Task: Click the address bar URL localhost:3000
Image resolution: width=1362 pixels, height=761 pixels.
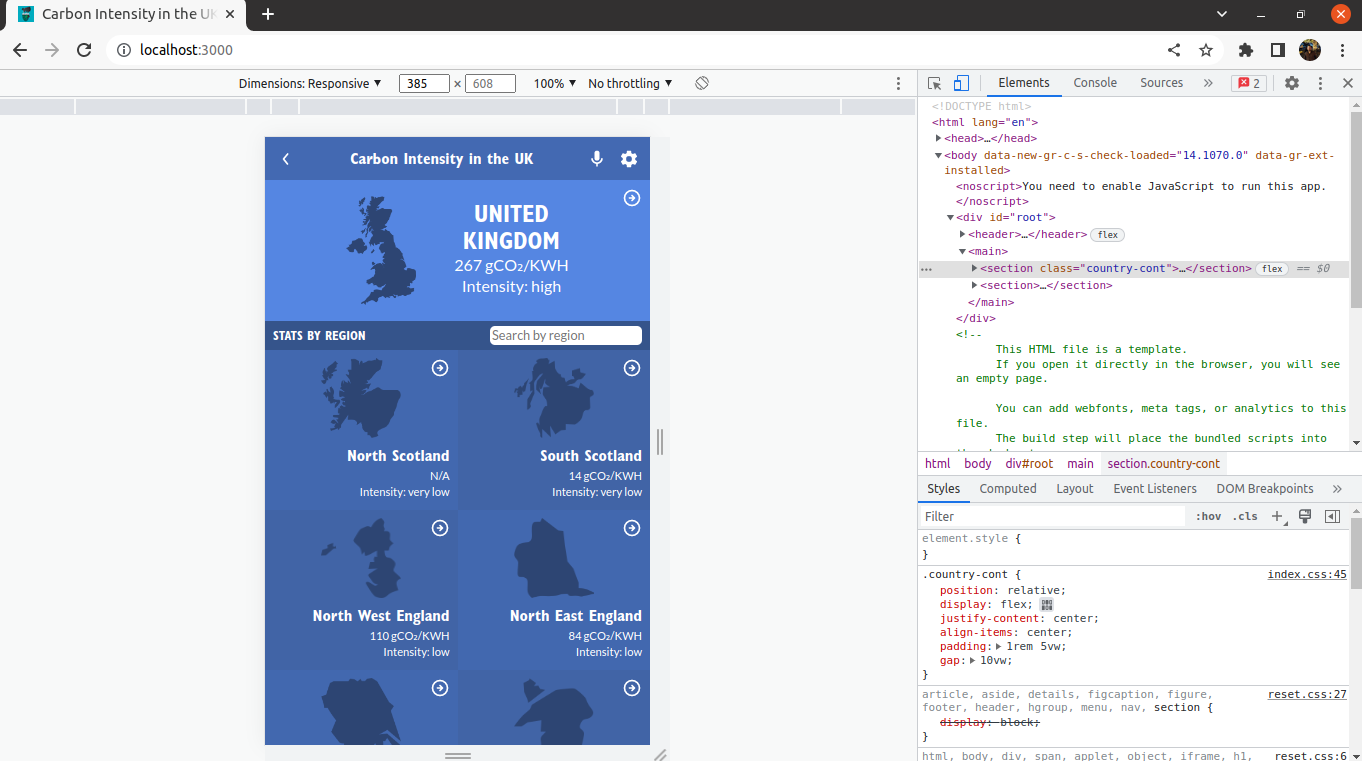Action: (186, 50)
